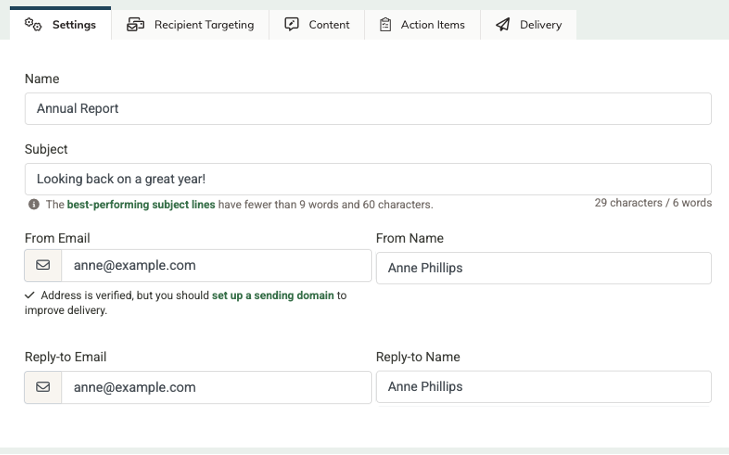Click the Action Items clipboard icon
729x455 pixels.
[x=386, y=25]
